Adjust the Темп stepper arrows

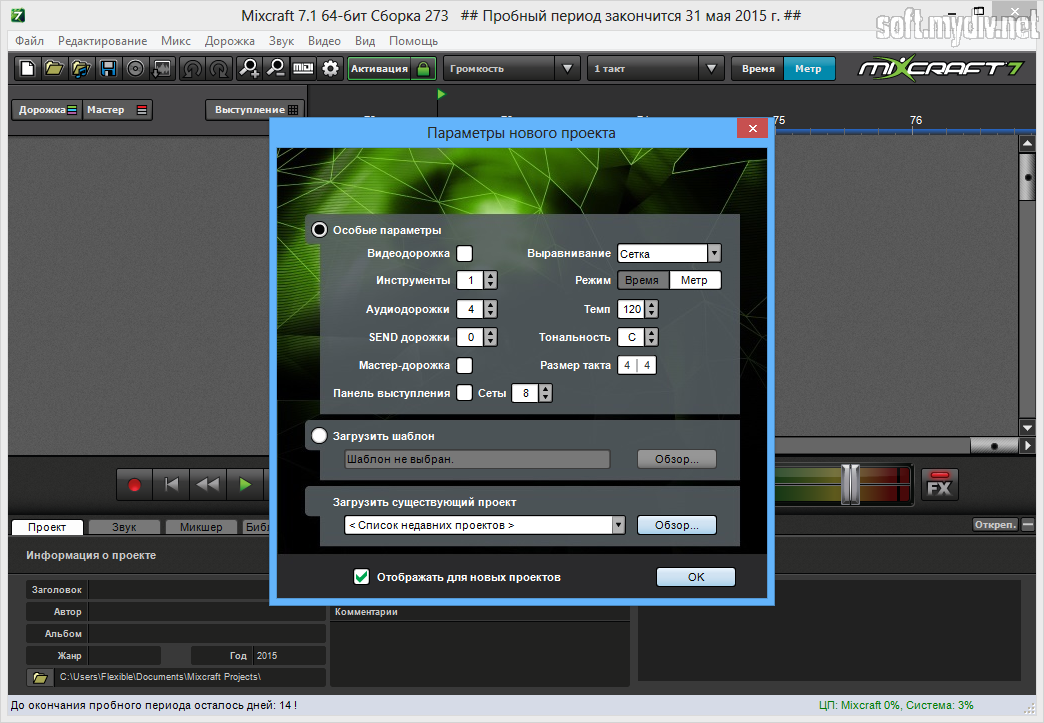(x=652, y=309)
